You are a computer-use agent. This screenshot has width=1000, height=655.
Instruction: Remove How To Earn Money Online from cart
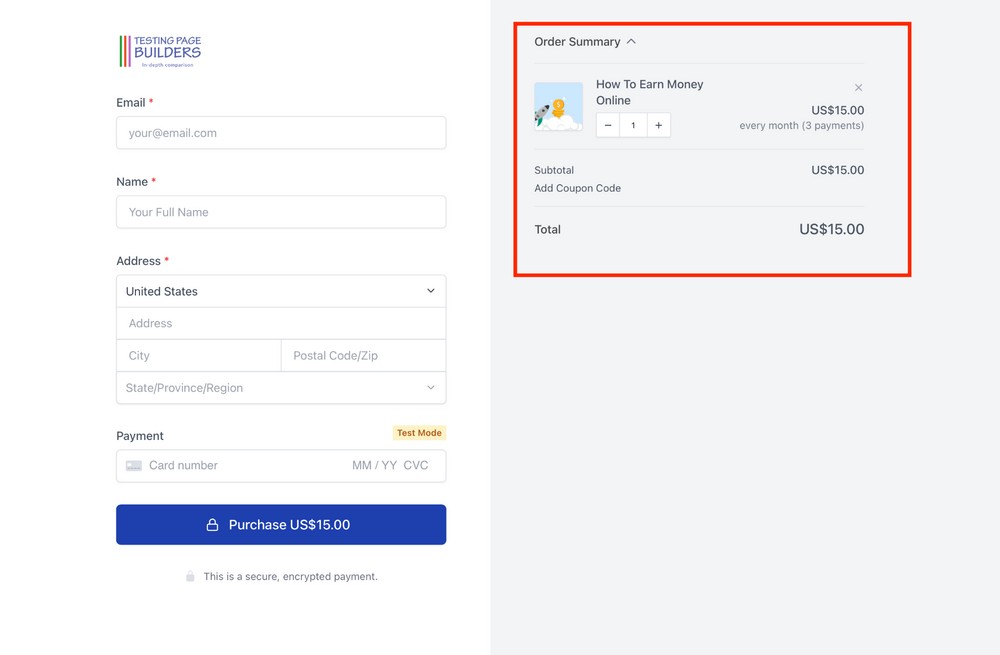coord(858,87)
